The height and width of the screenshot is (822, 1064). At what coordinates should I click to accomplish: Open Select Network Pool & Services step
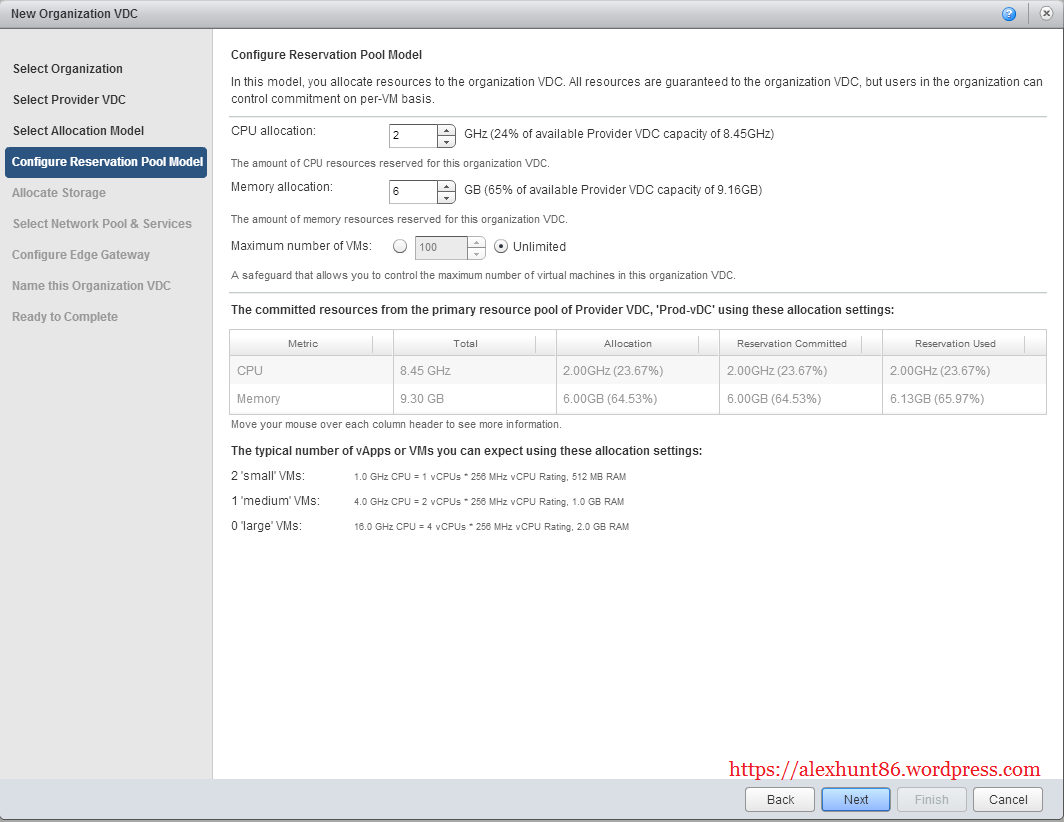click(x=102, y=224)
